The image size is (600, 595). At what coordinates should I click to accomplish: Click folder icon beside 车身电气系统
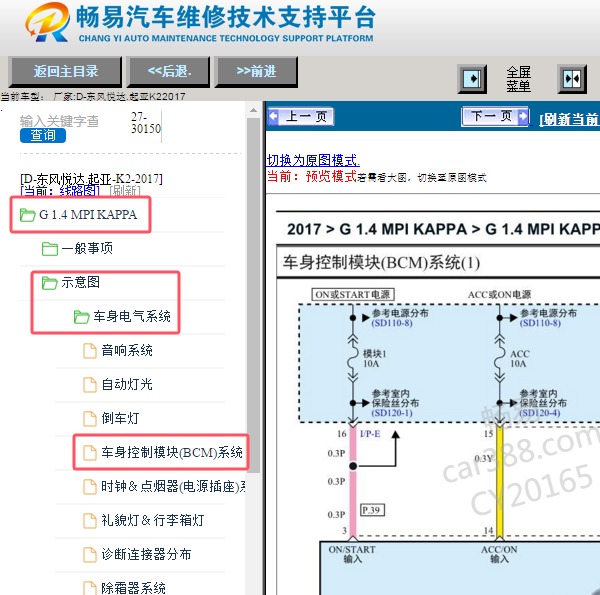point(82,316)
